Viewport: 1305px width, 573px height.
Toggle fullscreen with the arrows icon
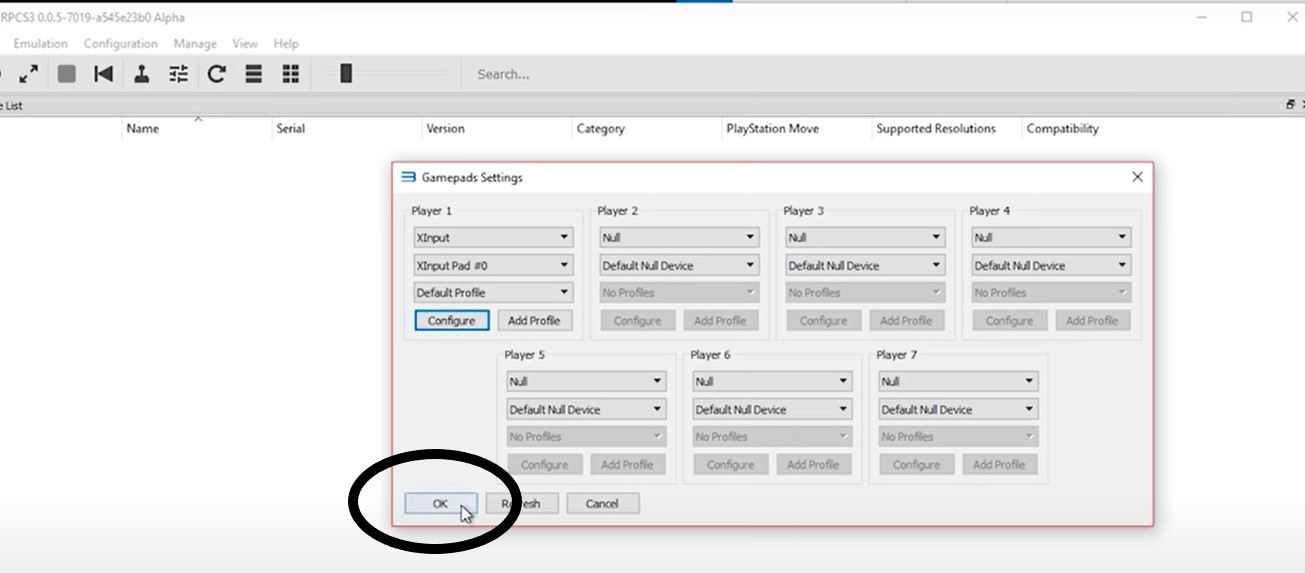point(29,74)
